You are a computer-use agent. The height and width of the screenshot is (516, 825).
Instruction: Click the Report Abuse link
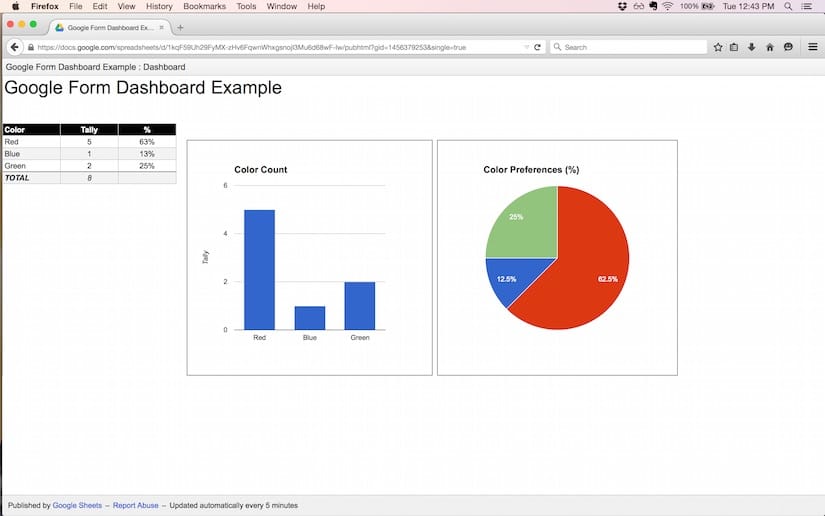tap(135, 505)
